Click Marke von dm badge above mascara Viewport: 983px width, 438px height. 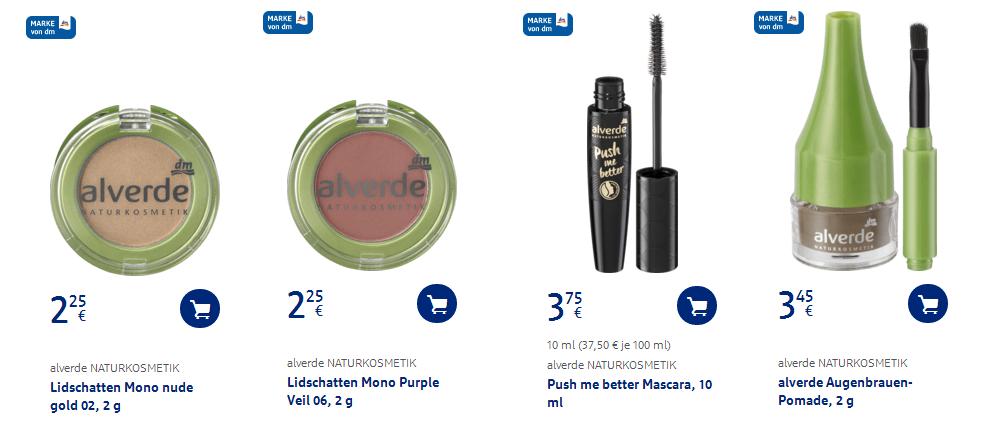coord(548,24)
